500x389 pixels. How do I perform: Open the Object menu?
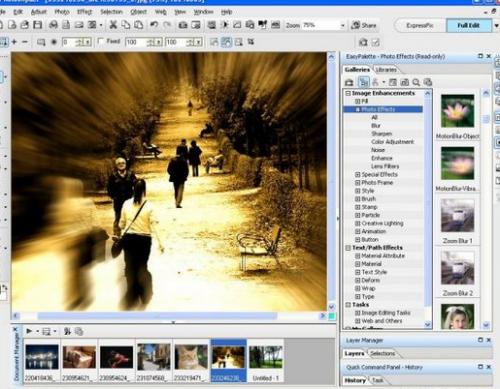tap(138, 12)
